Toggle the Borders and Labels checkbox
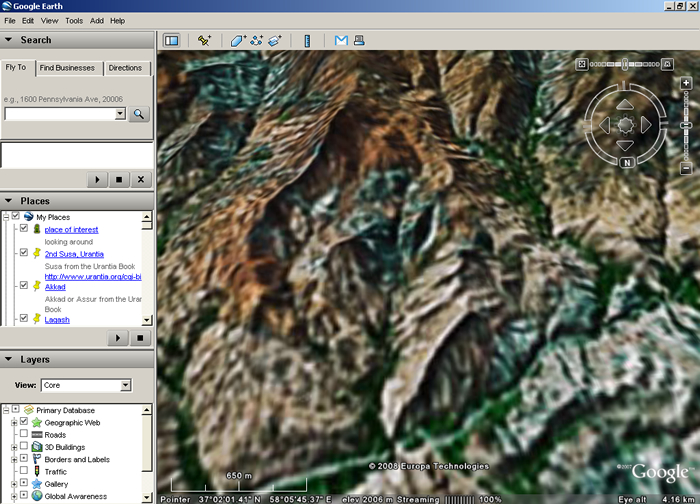This screenshot has height=504, width=700. click(x=24, y=458)
